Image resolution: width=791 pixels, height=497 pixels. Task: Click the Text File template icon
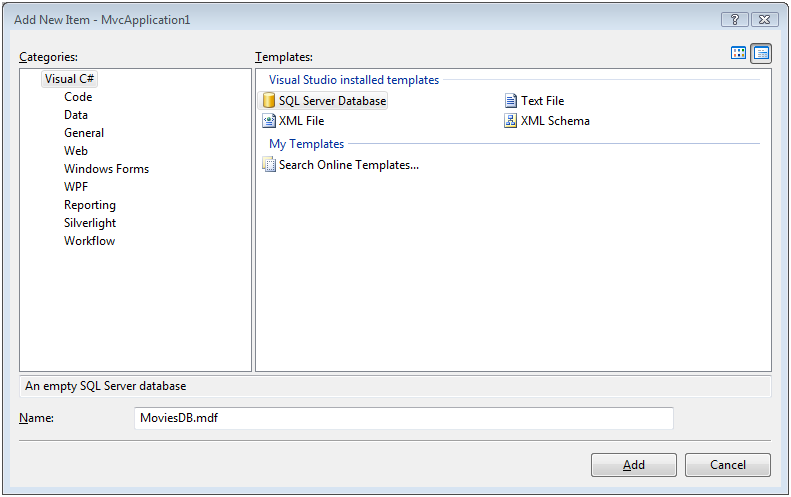511,101
